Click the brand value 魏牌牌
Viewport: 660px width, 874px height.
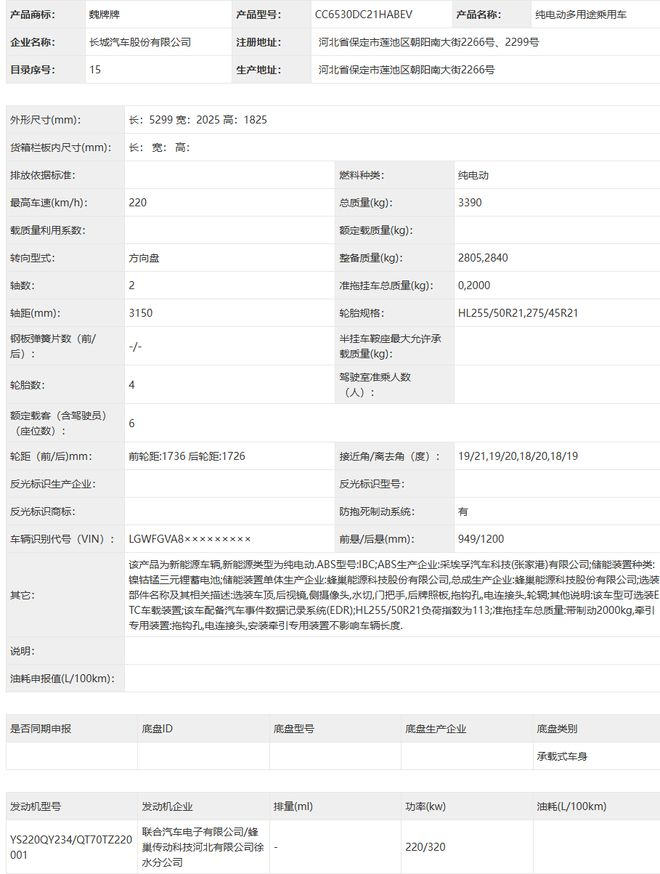point(104,14)
